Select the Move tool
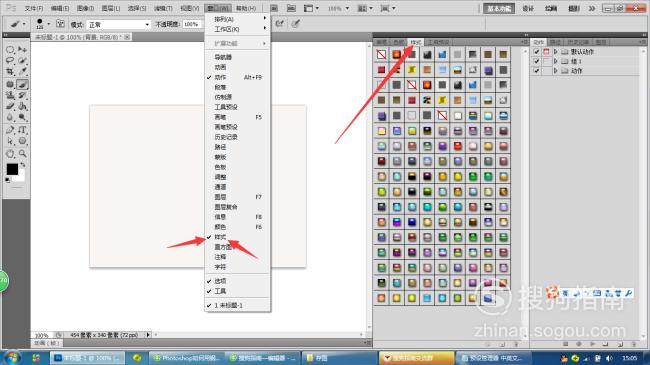The height and width of the screenshot is (365, 650). point(22,49)
